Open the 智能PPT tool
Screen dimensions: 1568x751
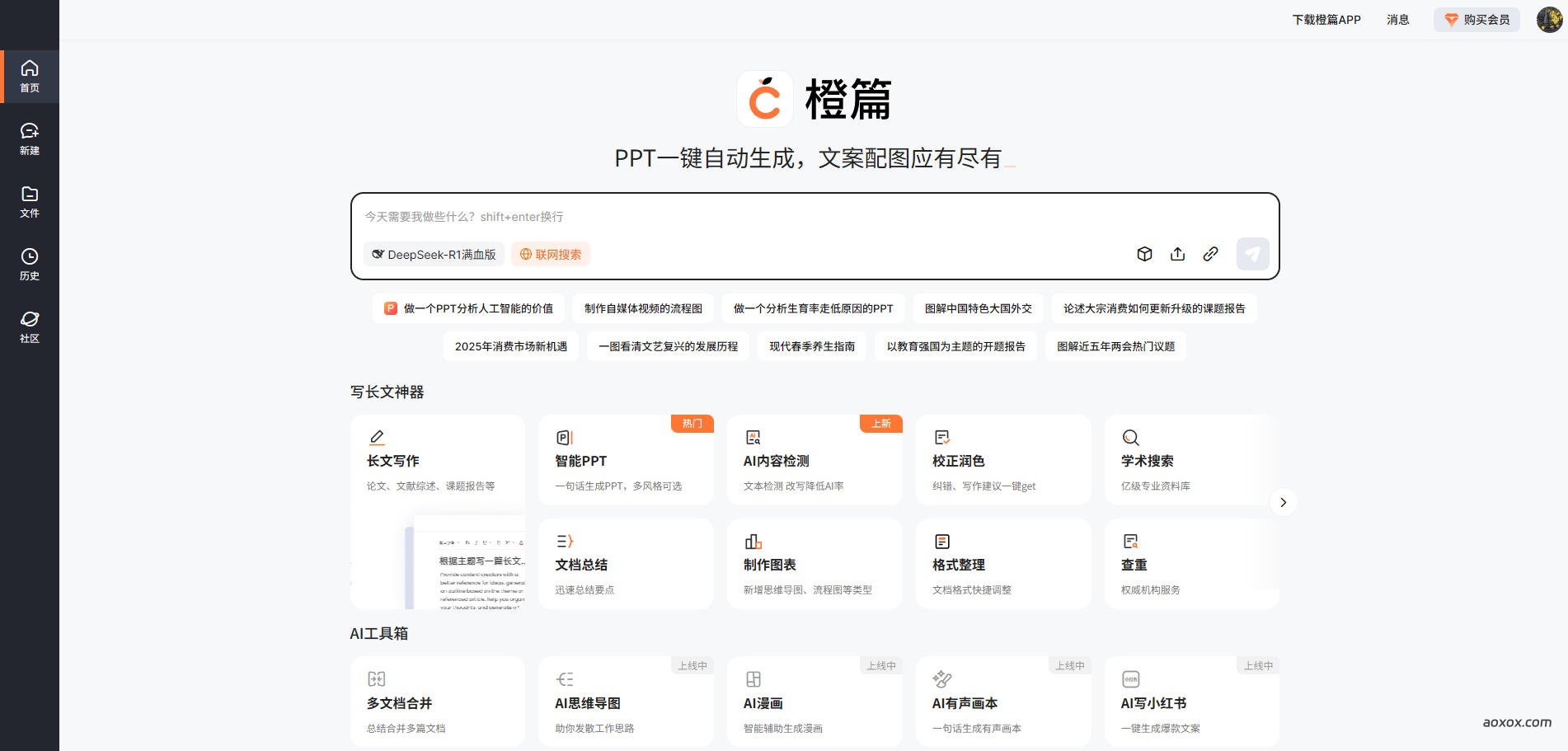[626, 459]
